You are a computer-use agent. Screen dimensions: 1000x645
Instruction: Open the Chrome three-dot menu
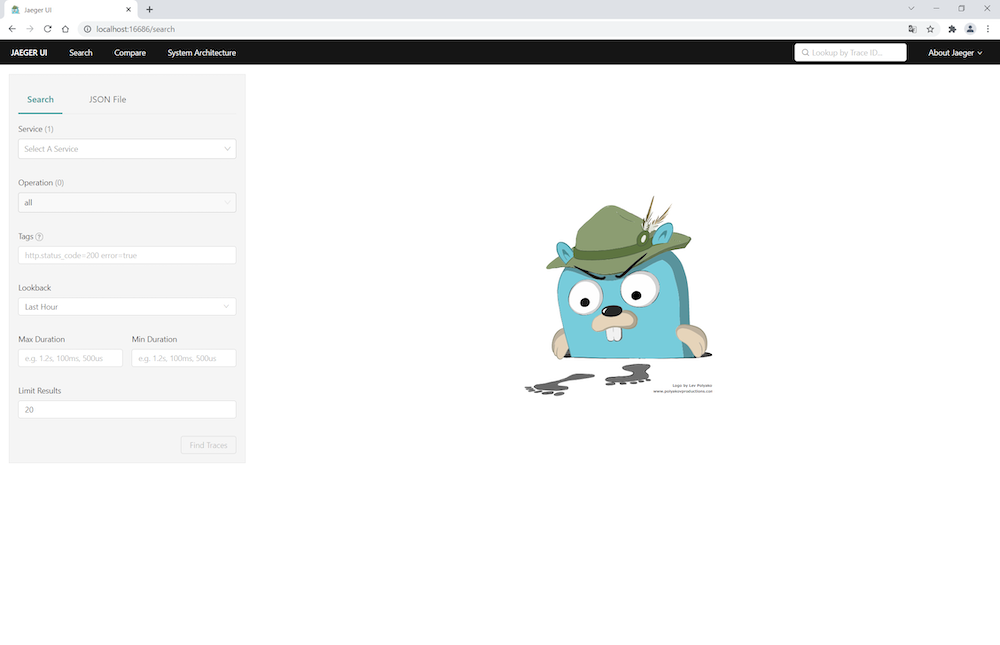pyautogui.click(x=988, y=29)
